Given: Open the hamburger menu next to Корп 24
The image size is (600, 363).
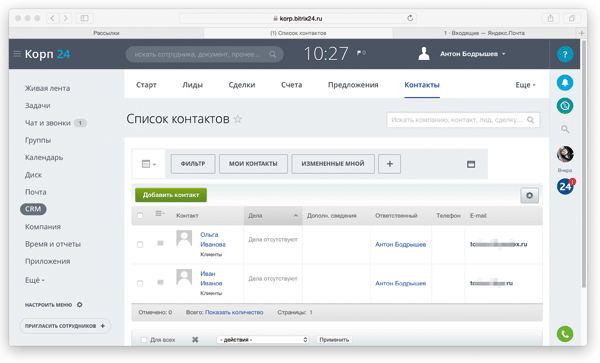Looking at the screenshot, I should (x=17, y=54).
